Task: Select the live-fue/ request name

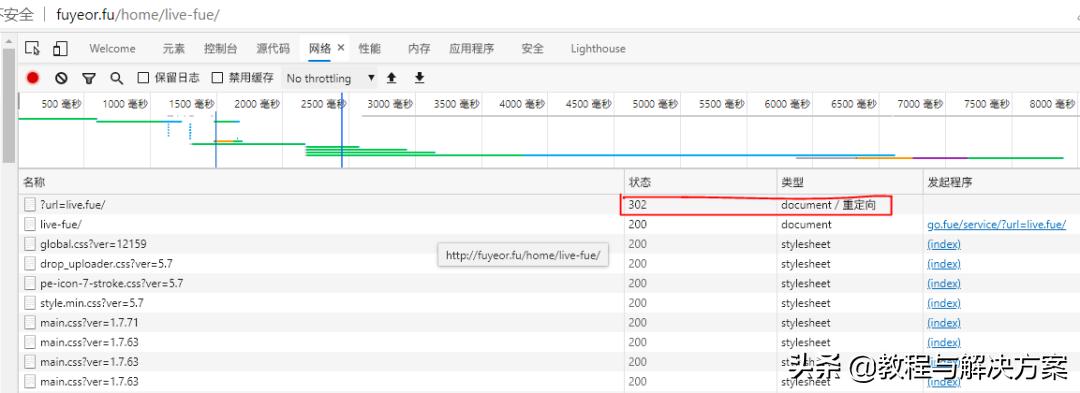Action: 61,224
